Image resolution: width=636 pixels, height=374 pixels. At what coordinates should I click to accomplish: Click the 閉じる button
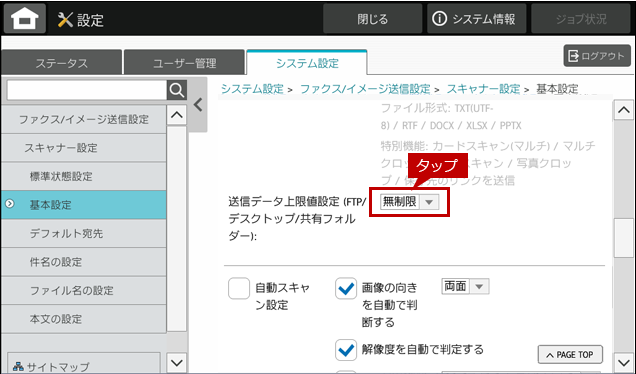[372, 19]
